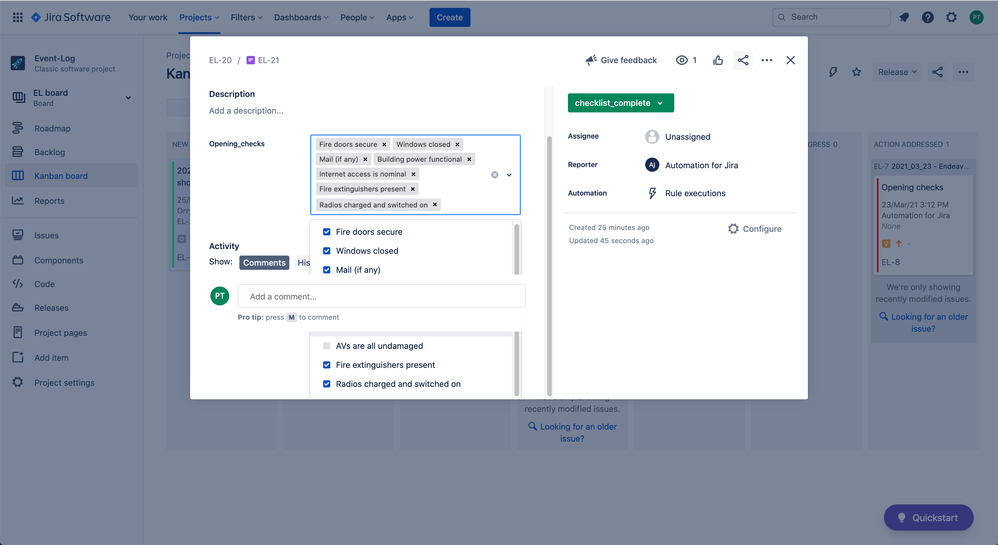This screenshot has width=998, height=545.
Task: Click the Jira Software logo
Action: coord(71,17)
